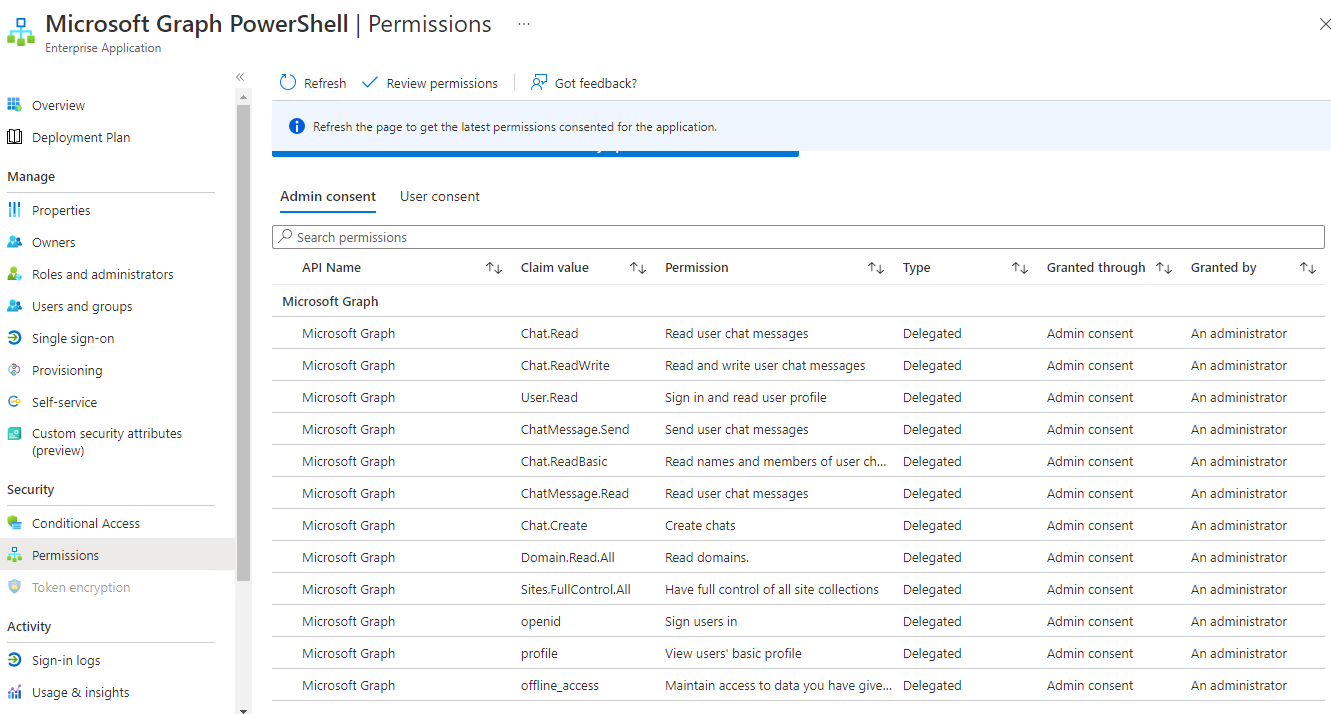Select the Admin consent tab
This screenshot has width=1331, height=714.
point(328,196)
